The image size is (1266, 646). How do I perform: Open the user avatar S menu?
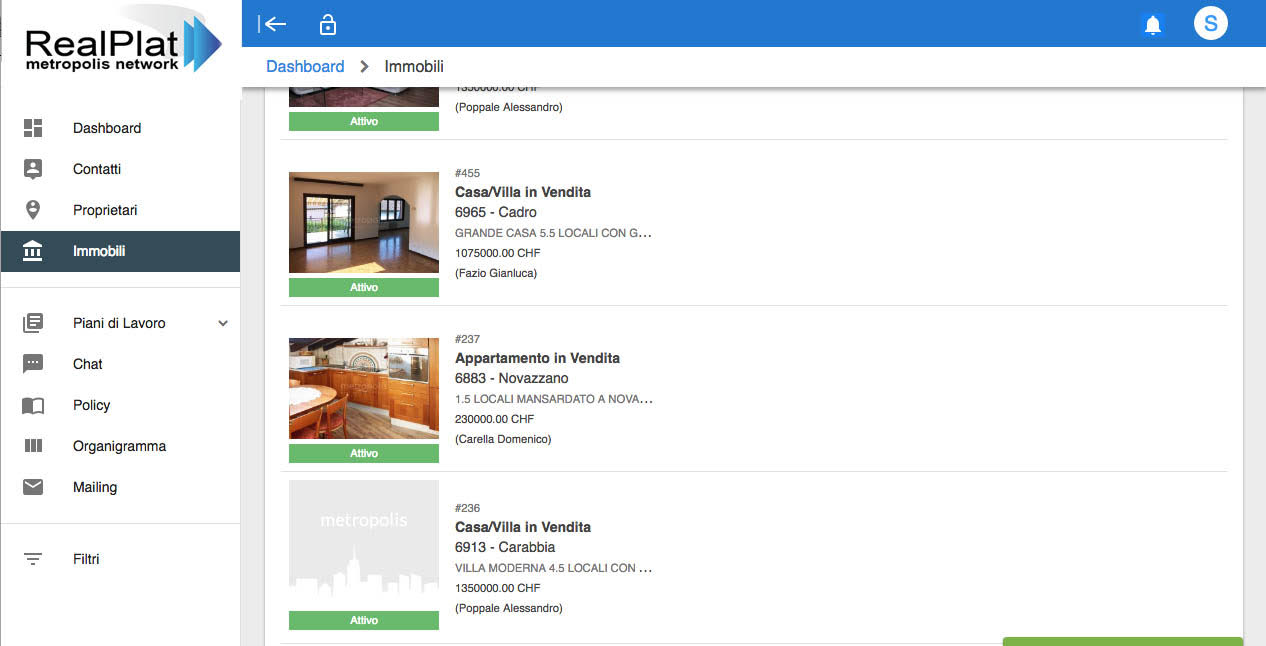tap(1210, 24)
